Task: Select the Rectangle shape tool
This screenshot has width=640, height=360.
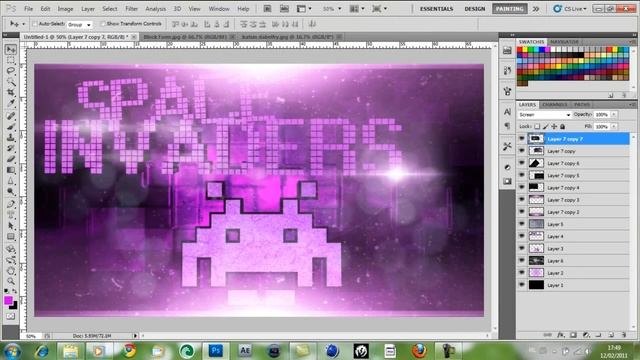Action: (11, 236)
